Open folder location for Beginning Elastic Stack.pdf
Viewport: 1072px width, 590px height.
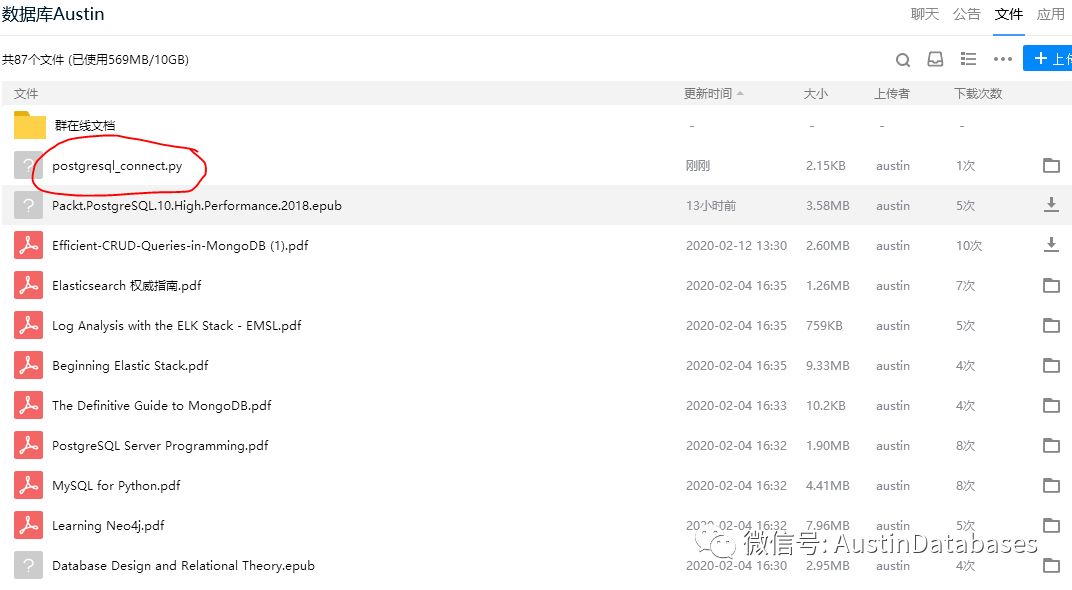point(1051,365)
